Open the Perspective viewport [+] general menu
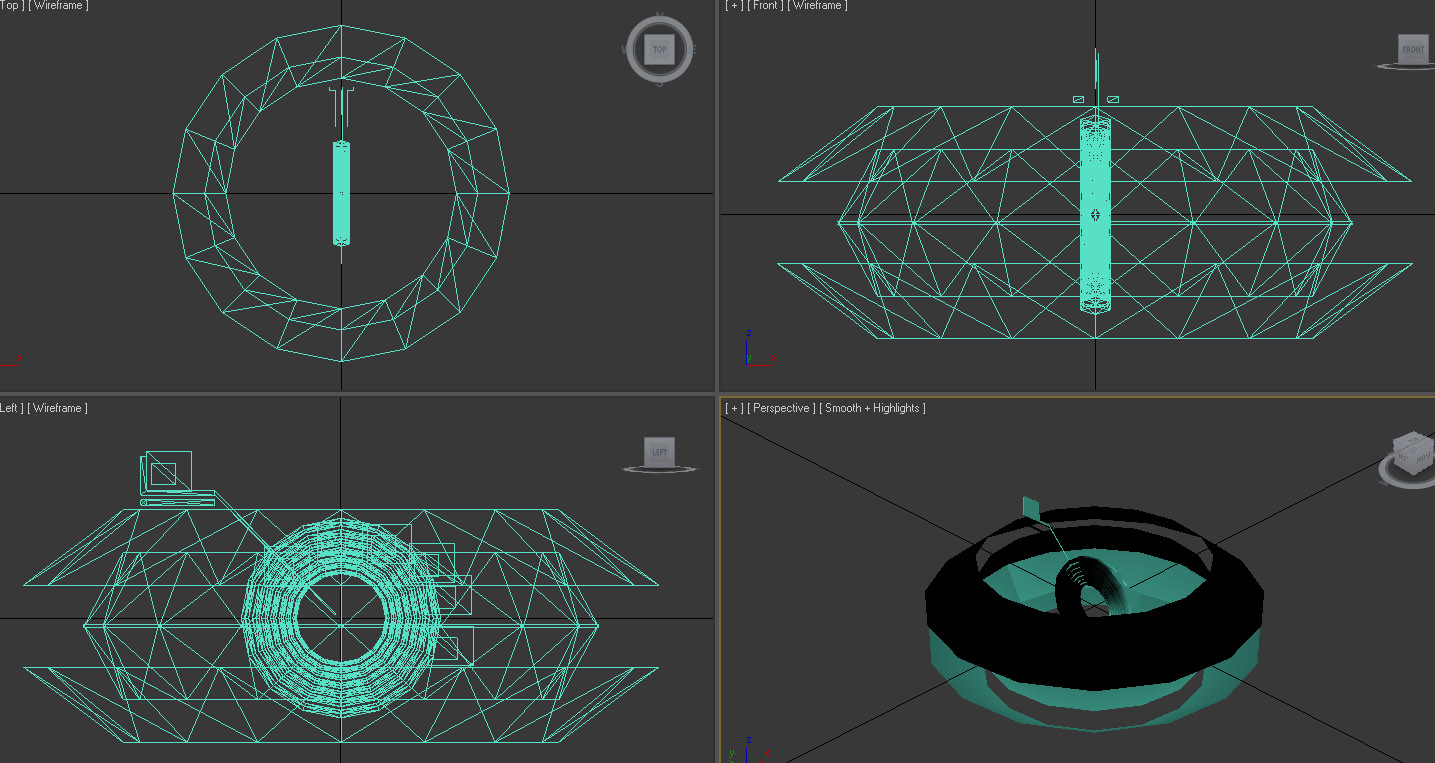 coord(733,408)
